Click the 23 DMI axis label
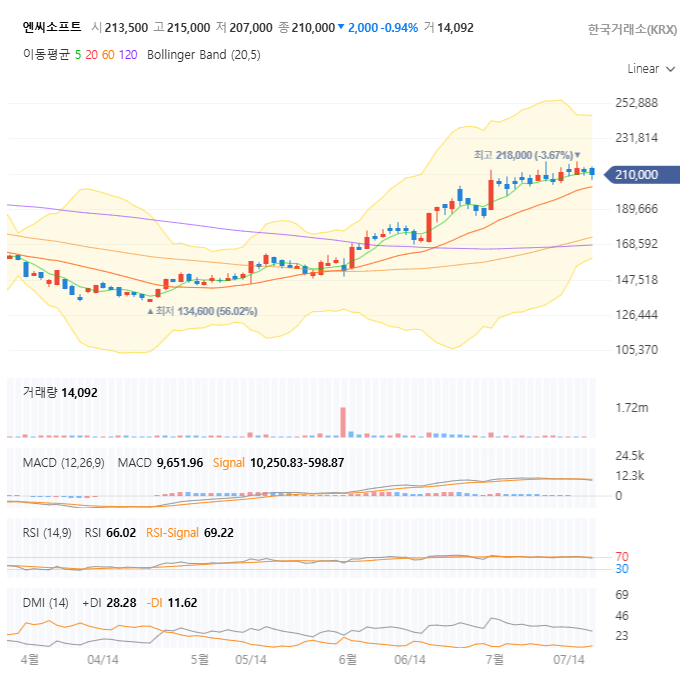 coord(622,636)
